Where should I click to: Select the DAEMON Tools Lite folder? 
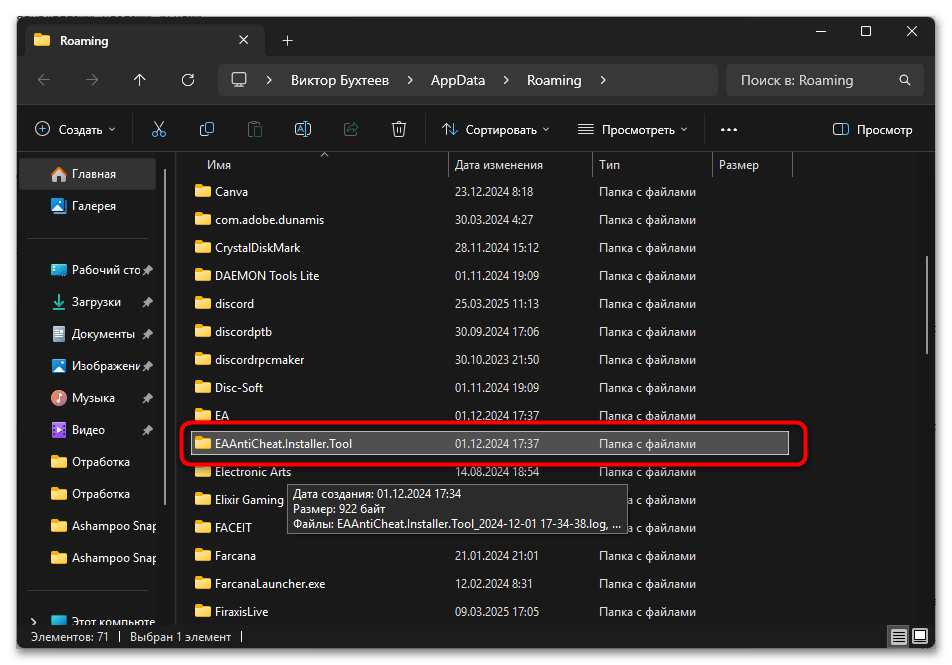(489, 276)
